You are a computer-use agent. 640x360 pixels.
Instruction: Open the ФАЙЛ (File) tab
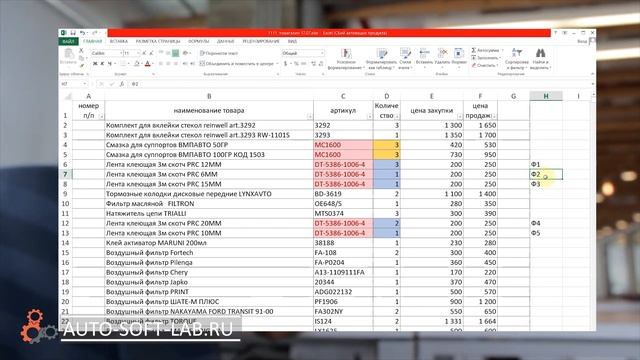point(68,41)
